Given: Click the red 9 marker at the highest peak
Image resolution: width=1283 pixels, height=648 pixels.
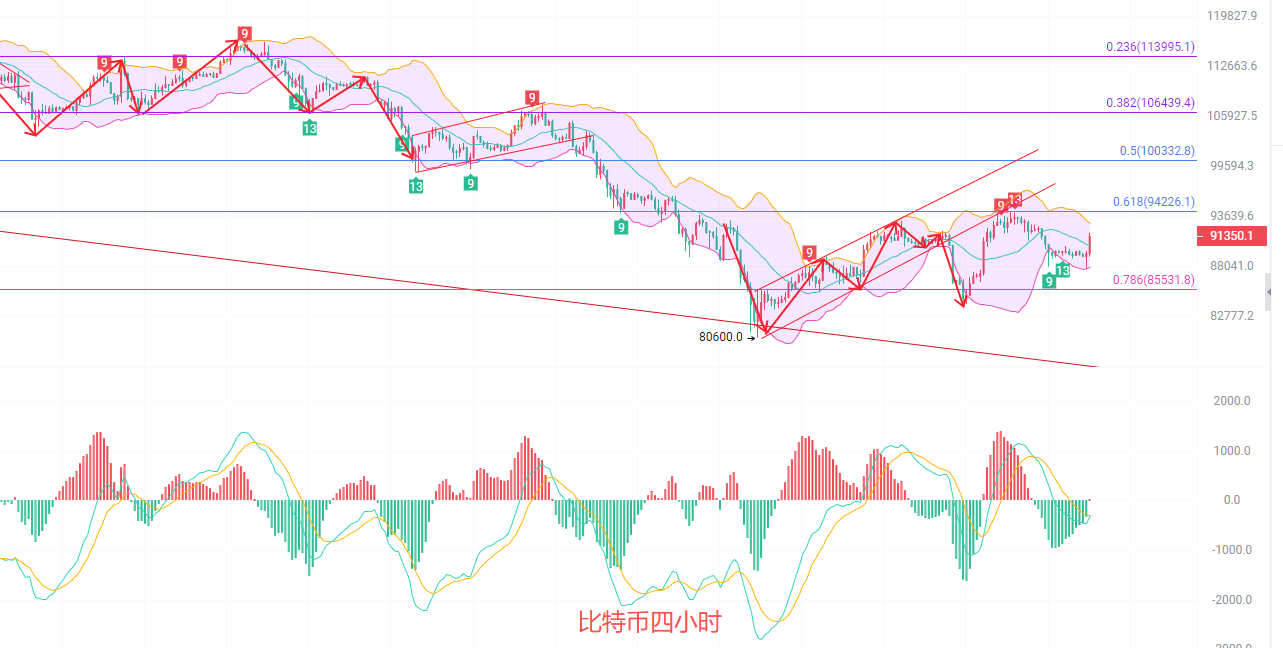Looking at the screenshot, I should pos(244,34).
